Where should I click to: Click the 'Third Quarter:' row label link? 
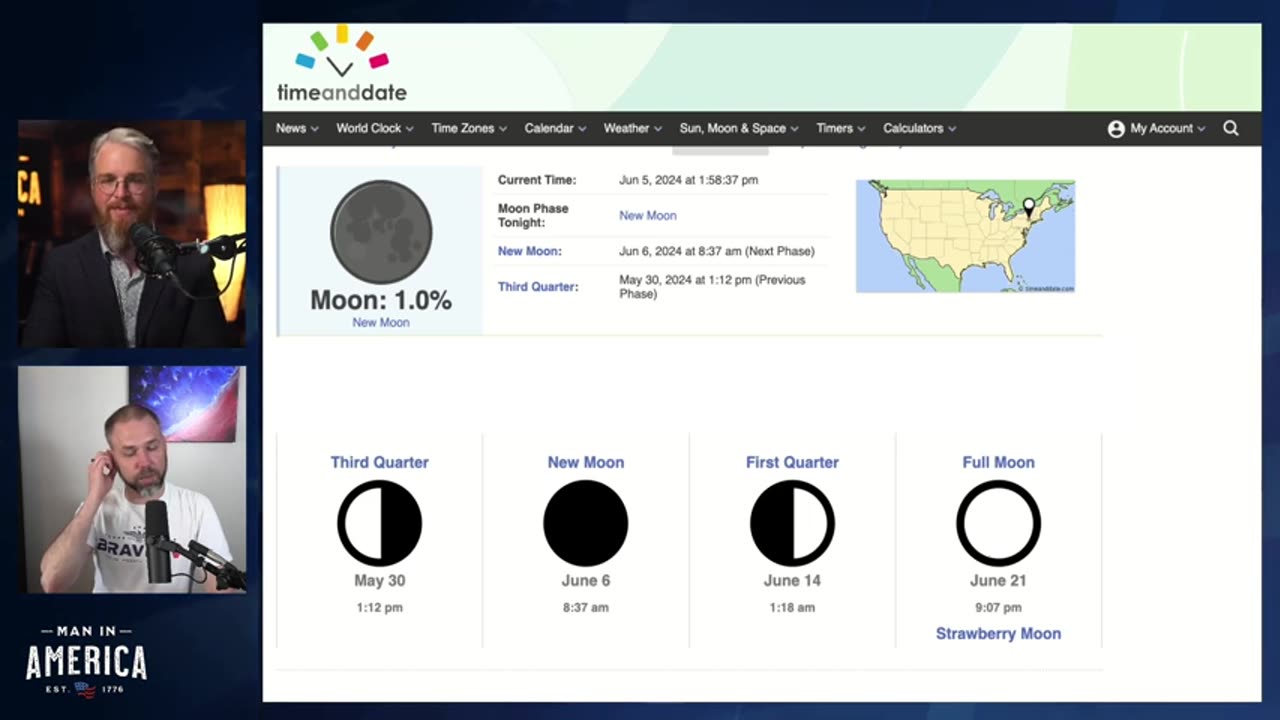[538, 287]
